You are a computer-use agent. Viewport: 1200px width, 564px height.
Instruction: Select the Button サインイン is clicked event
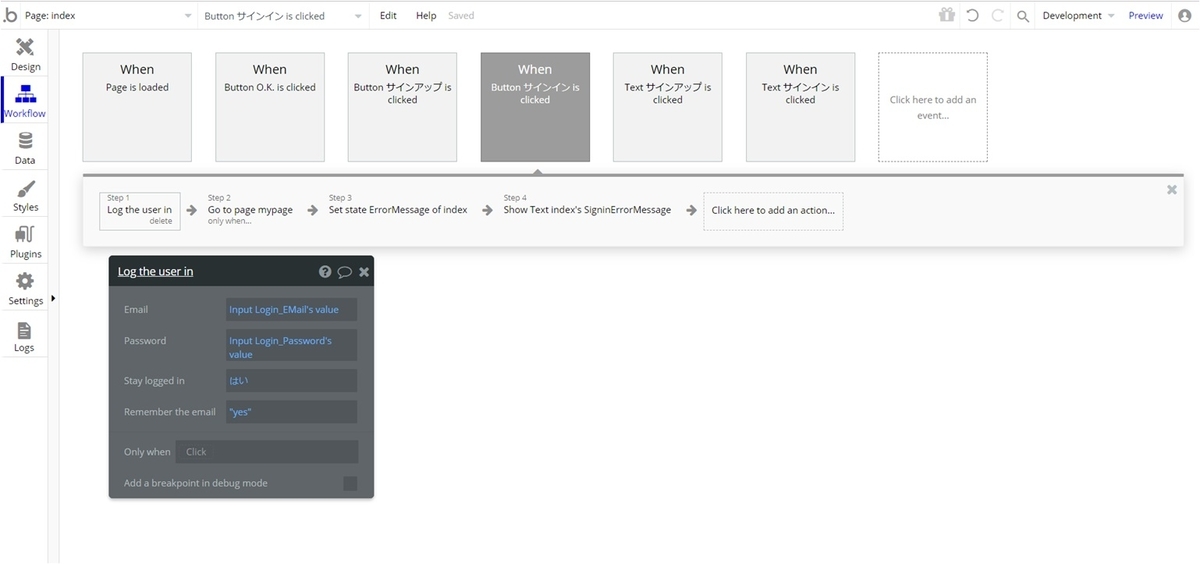(535, 107)
